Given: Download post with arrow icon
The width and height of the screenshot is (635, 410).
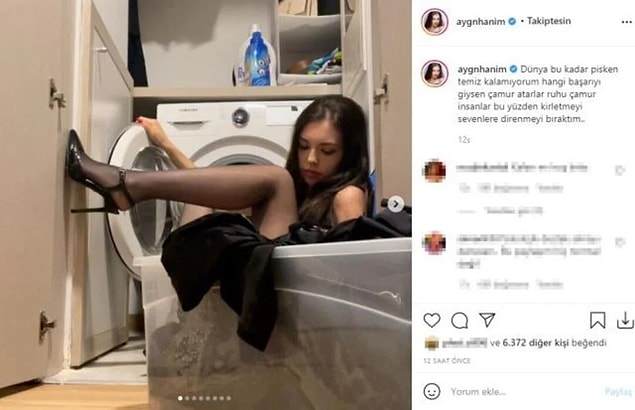Looking at the screenshot, I should coord(625,320).
